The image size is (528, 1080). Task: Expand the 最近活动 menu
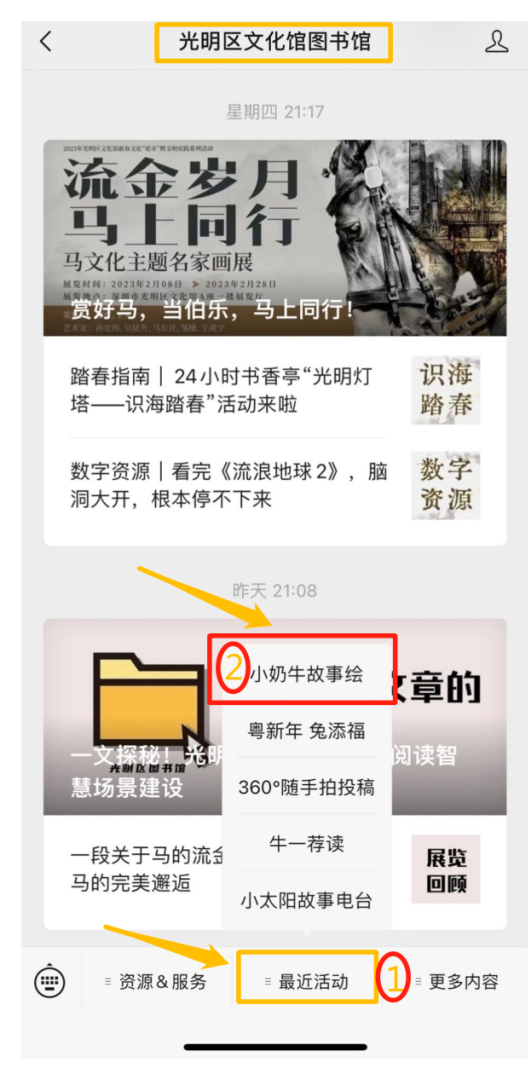tap(307, 982)
